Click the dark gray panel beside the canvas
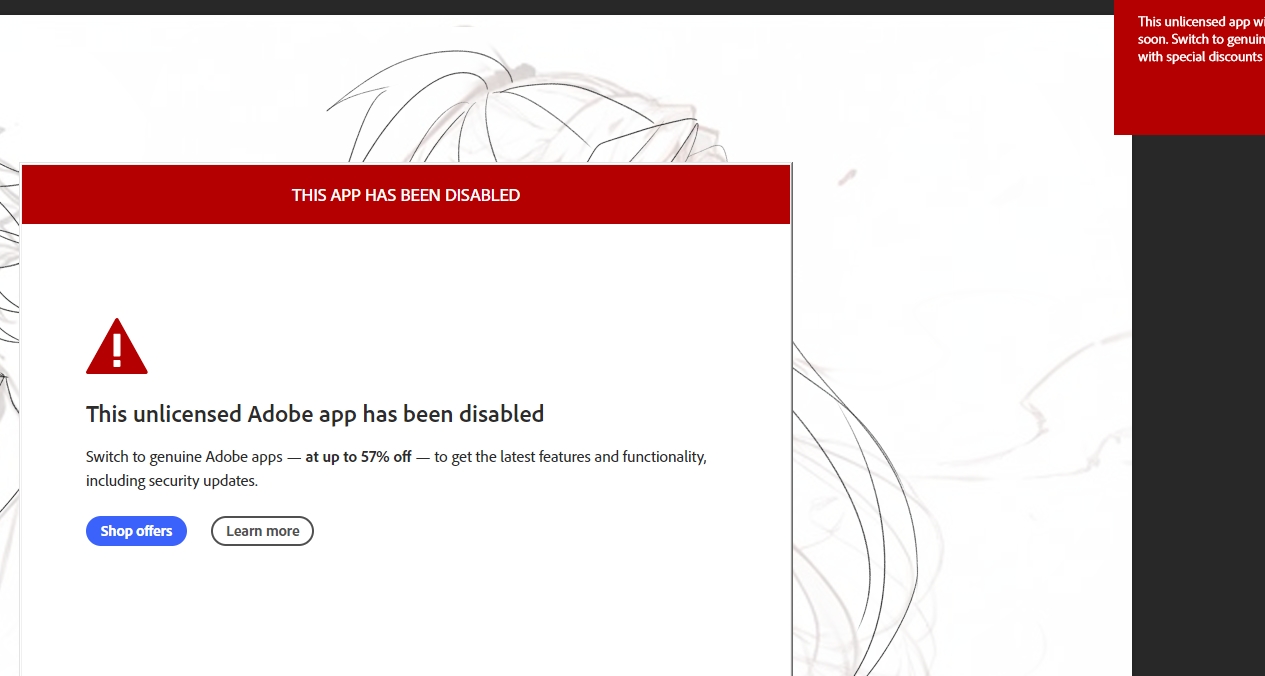The image size is (1265, 676). (1198, 400)
